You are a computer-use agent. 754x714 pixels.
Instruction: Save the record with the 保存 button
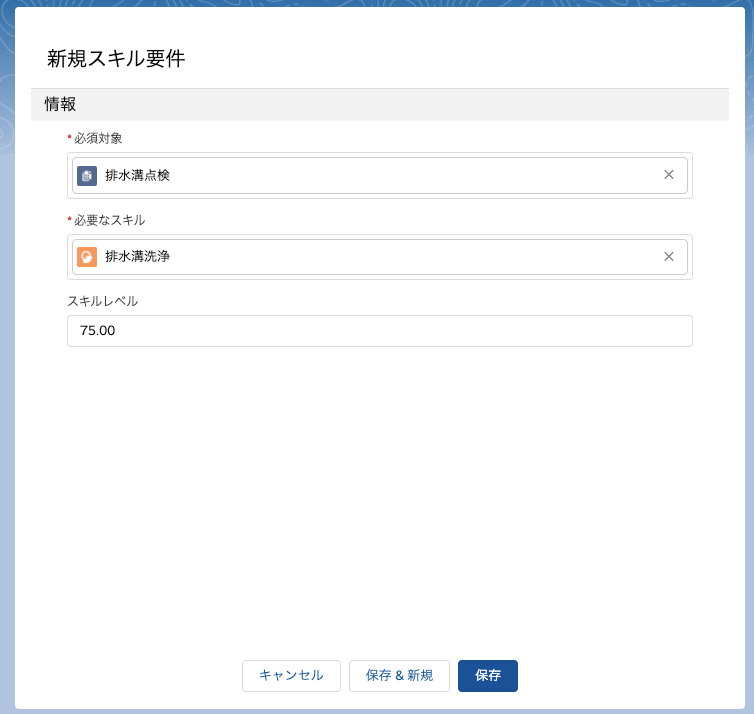point(488,676)
